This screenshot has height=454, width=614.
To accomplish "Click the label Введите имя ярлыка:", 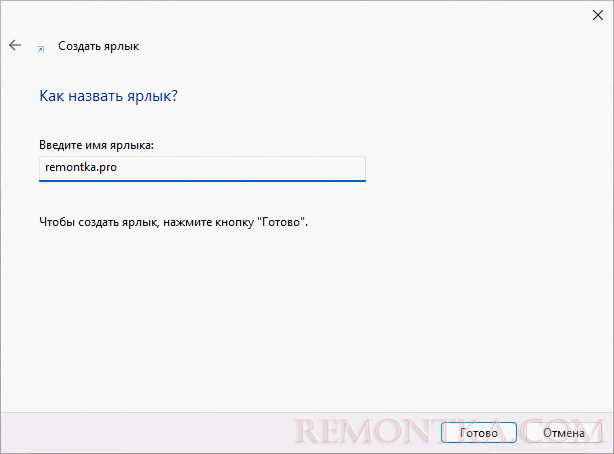I will (x=96, y=145).
